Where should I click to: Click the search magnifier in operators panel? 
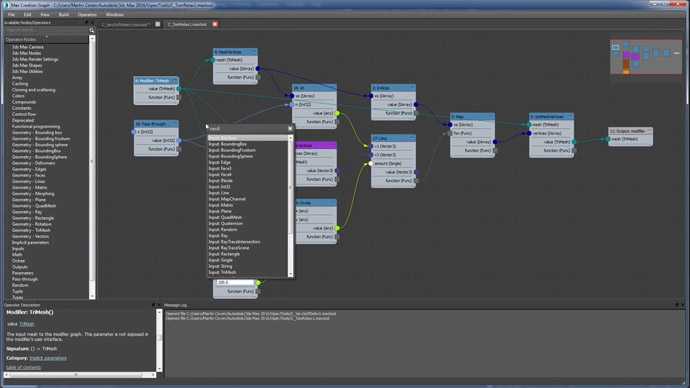point(92,30)
